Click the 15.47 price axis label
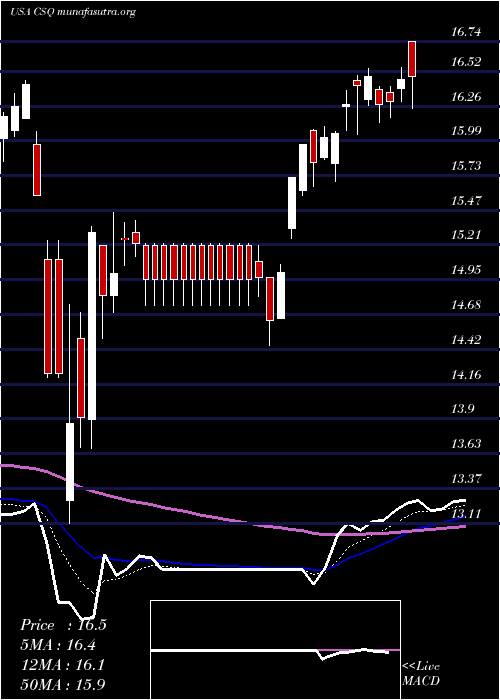 point(467,200)
